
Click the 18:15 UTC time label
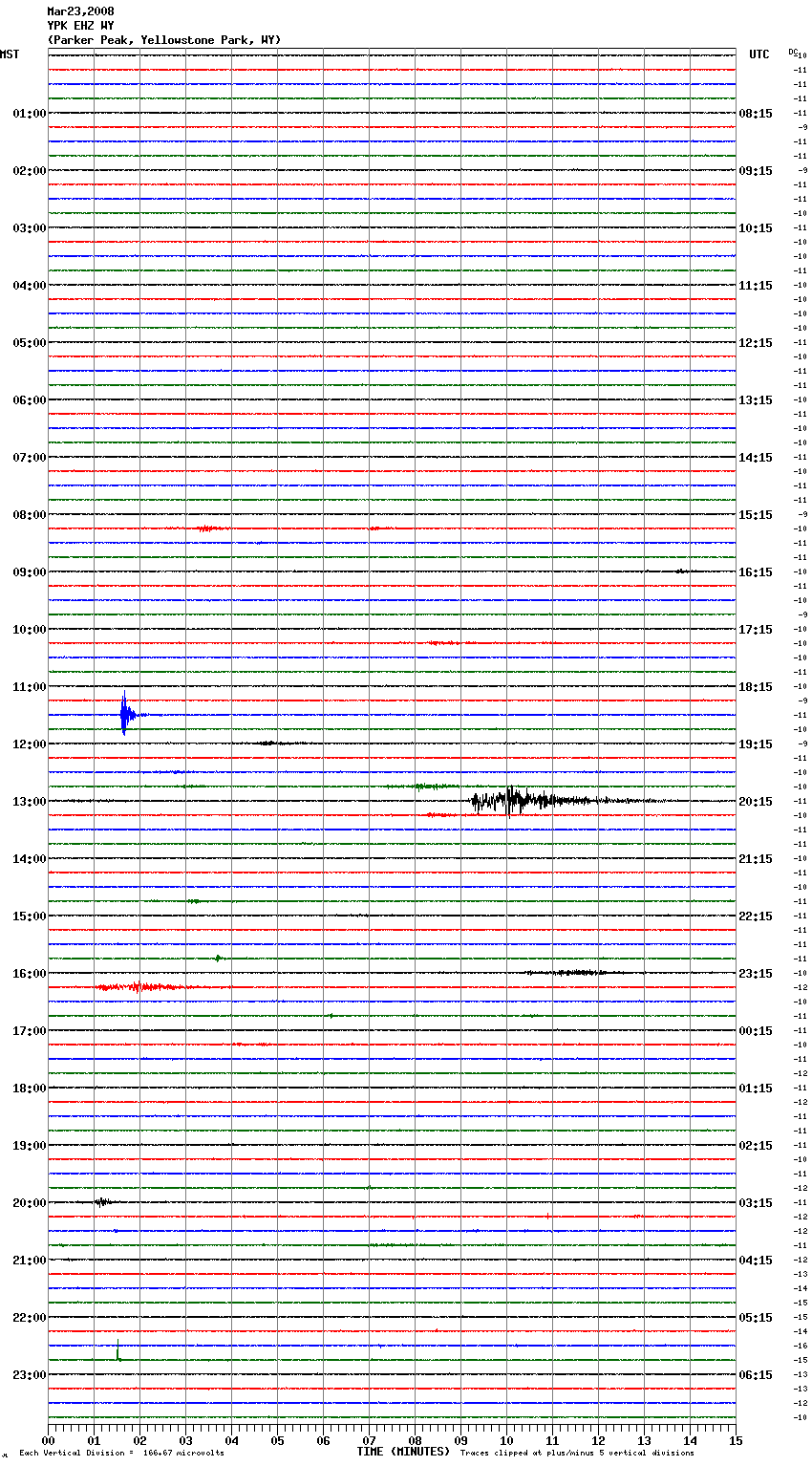click(756, 687)
